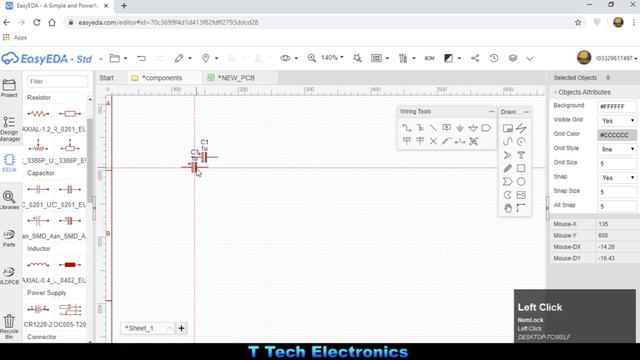The width and height of the screenshot is (640, 360).
Task: Open the Visible Grid dropdown
Action: 617,120
